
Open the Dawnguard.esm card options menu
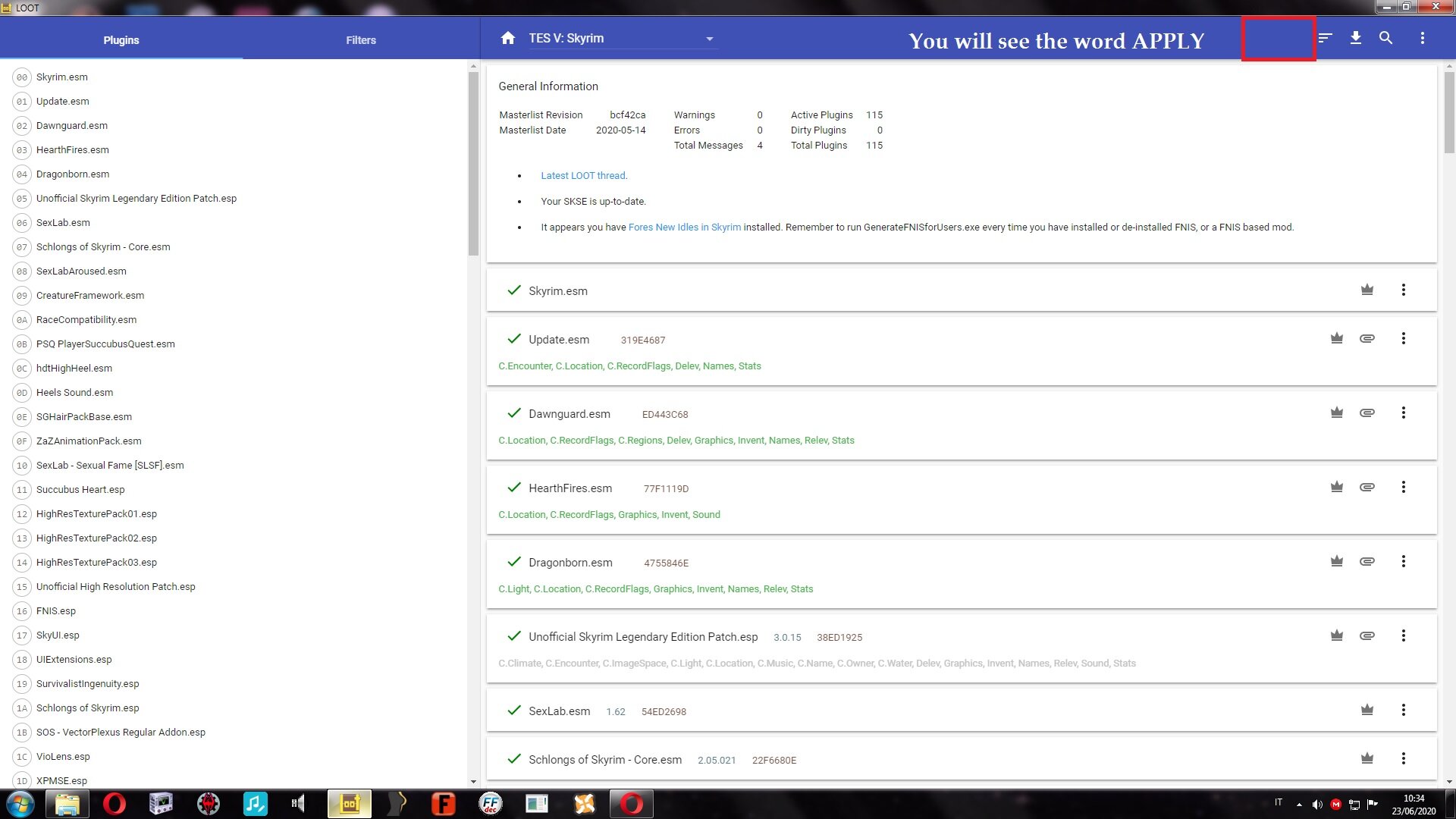pyautogui.click(x=1404, y=413)
